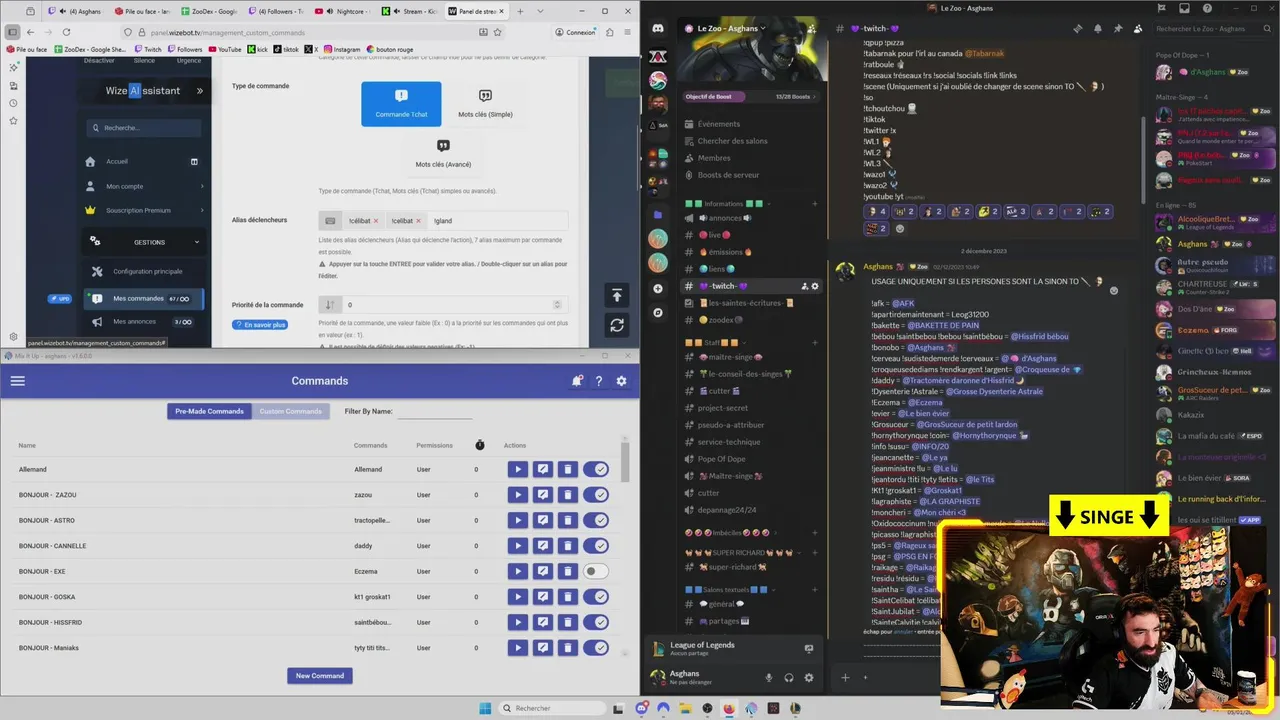The image size is (1280, 720).
Task: Select Commande Tchat command type
Action: [401, 104]
